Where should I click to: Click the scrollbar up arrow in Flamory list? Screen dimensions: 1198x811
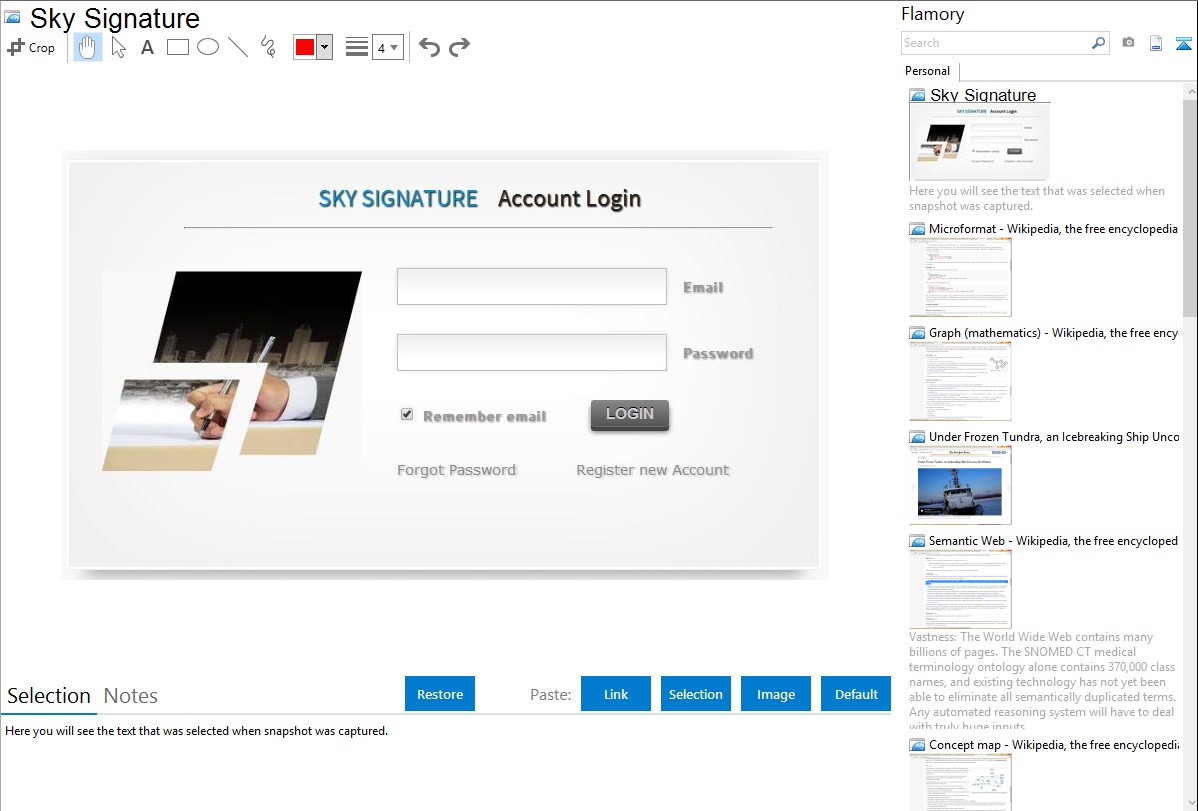pyautogui.click(x=1190, y=92)
